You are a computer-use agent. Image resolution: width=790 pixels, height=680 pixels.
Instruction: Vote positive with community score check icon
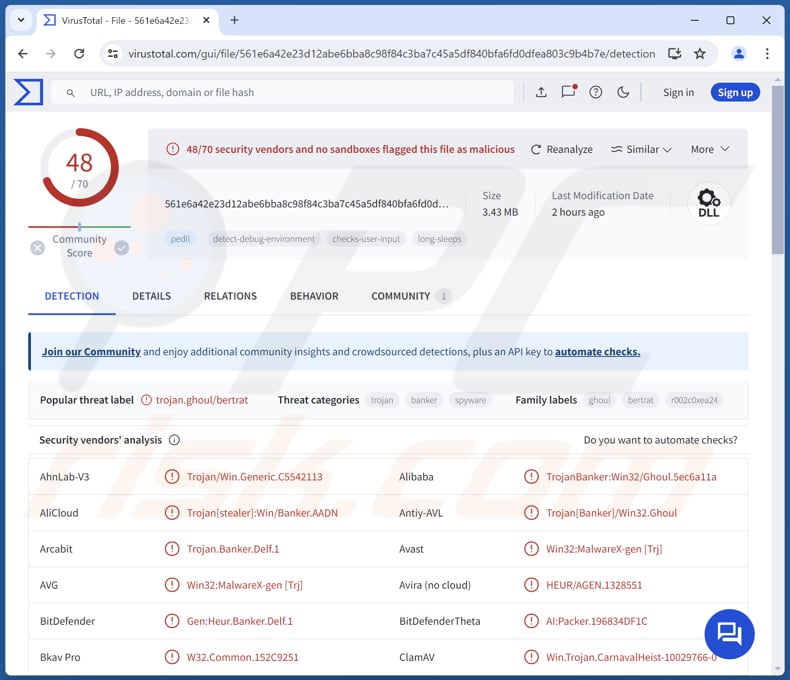tap(121, 248)
